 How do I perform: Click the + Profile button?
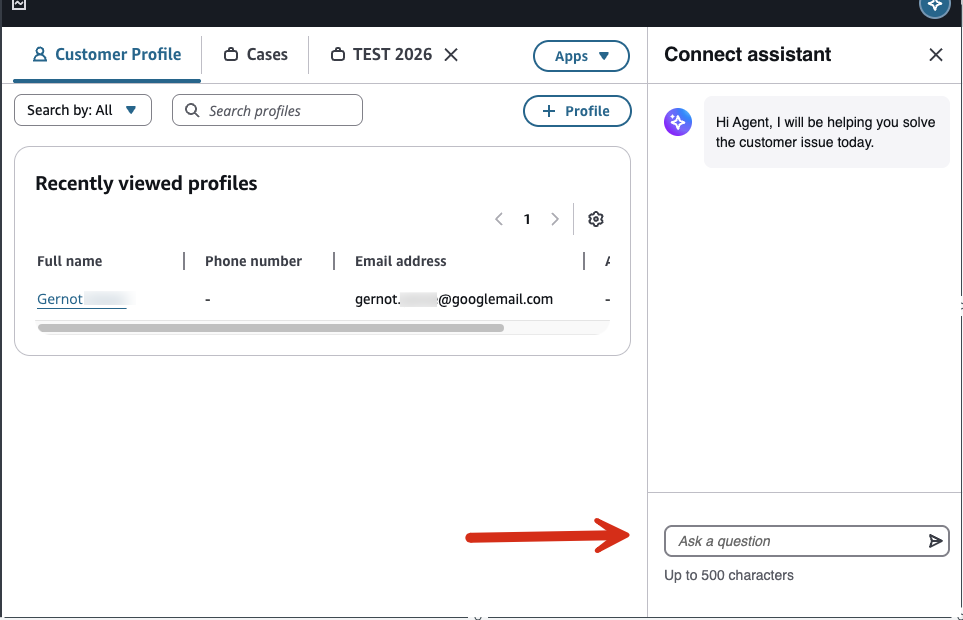click(577, 112)
